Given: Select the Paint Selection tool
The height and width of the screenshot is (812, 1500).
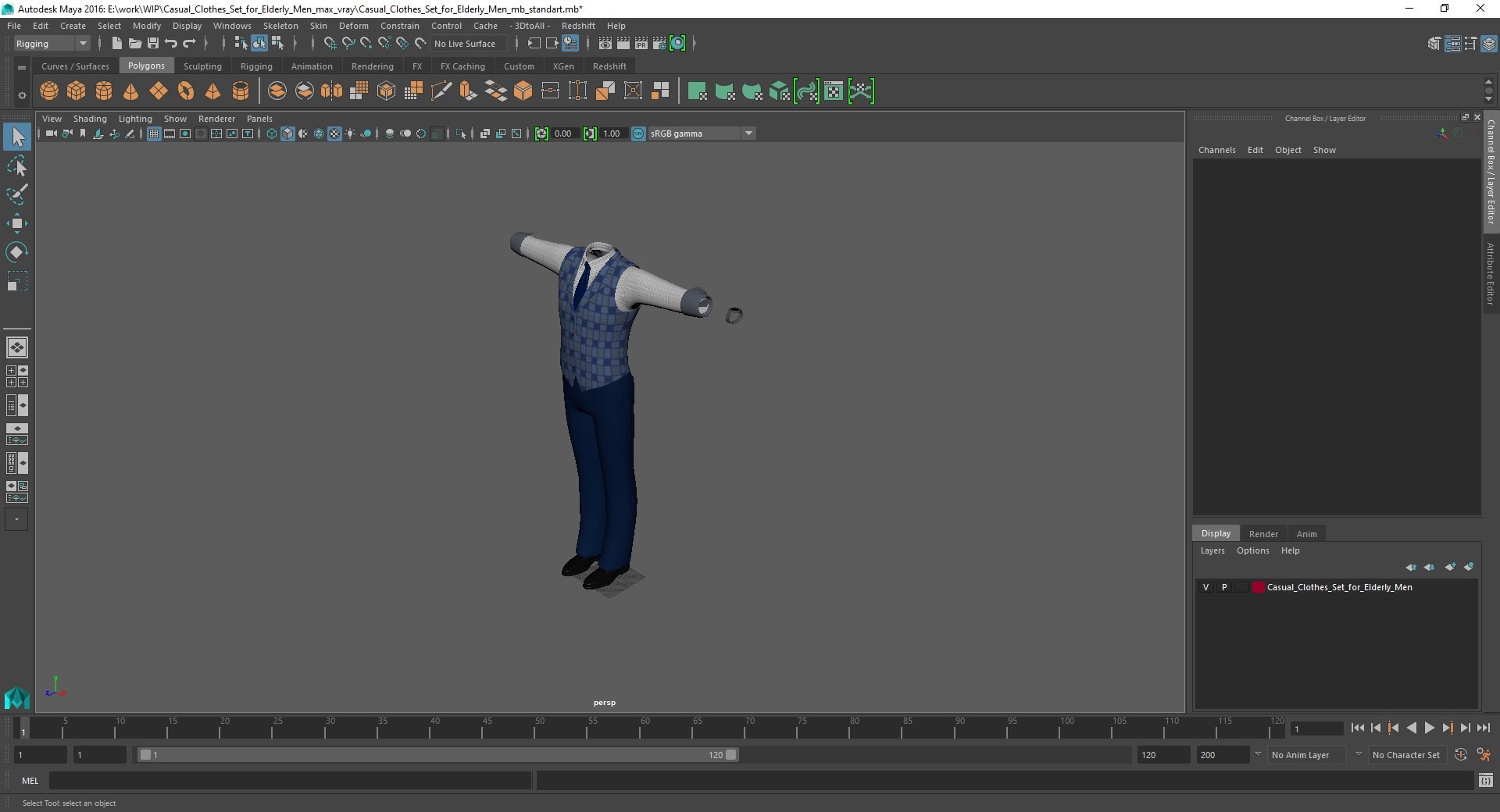Looking at the screenshot, I should 17,194.
